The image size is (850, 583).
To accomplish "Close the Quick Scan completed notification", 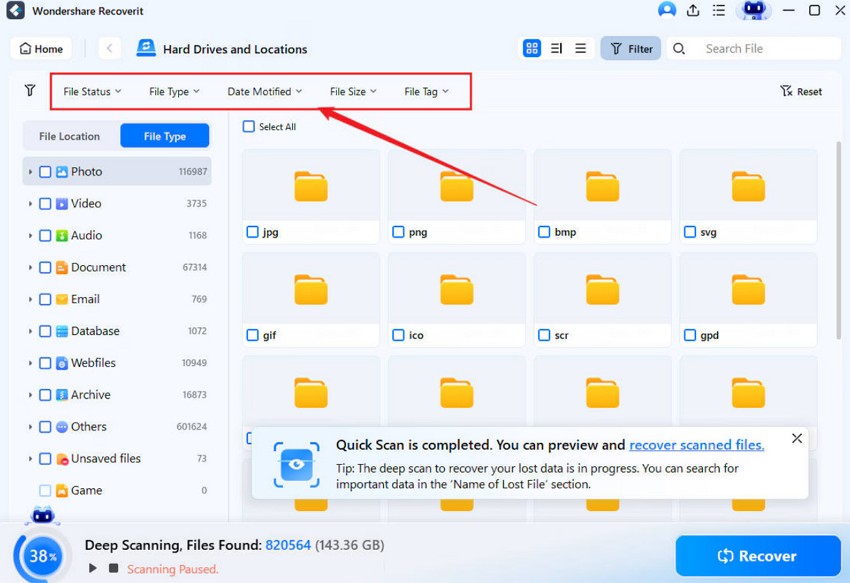I will coord(796,438).
